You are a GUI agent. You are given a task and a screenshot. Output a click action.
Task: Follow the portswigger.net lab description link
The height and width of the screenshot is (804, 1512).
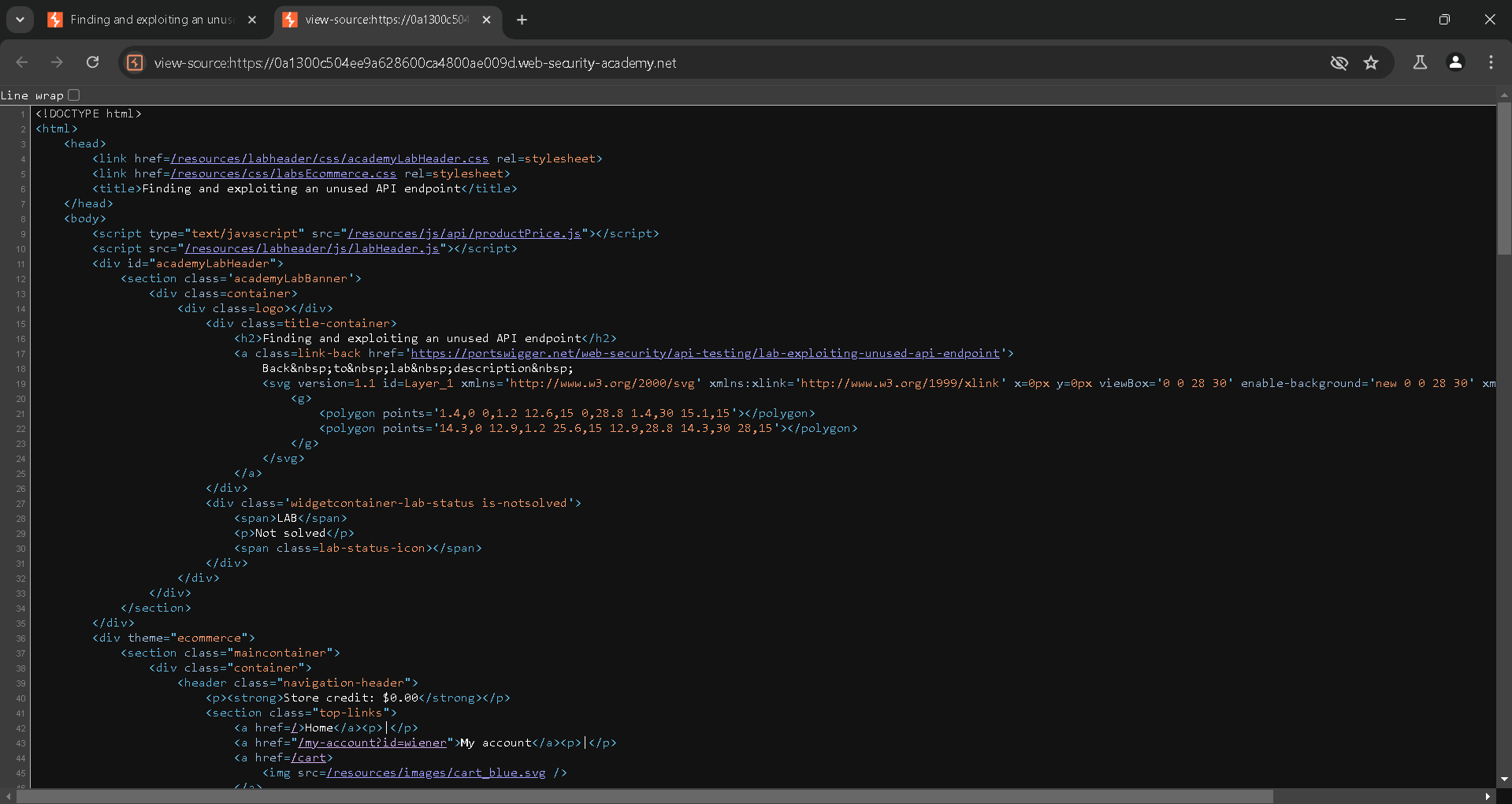704,353
